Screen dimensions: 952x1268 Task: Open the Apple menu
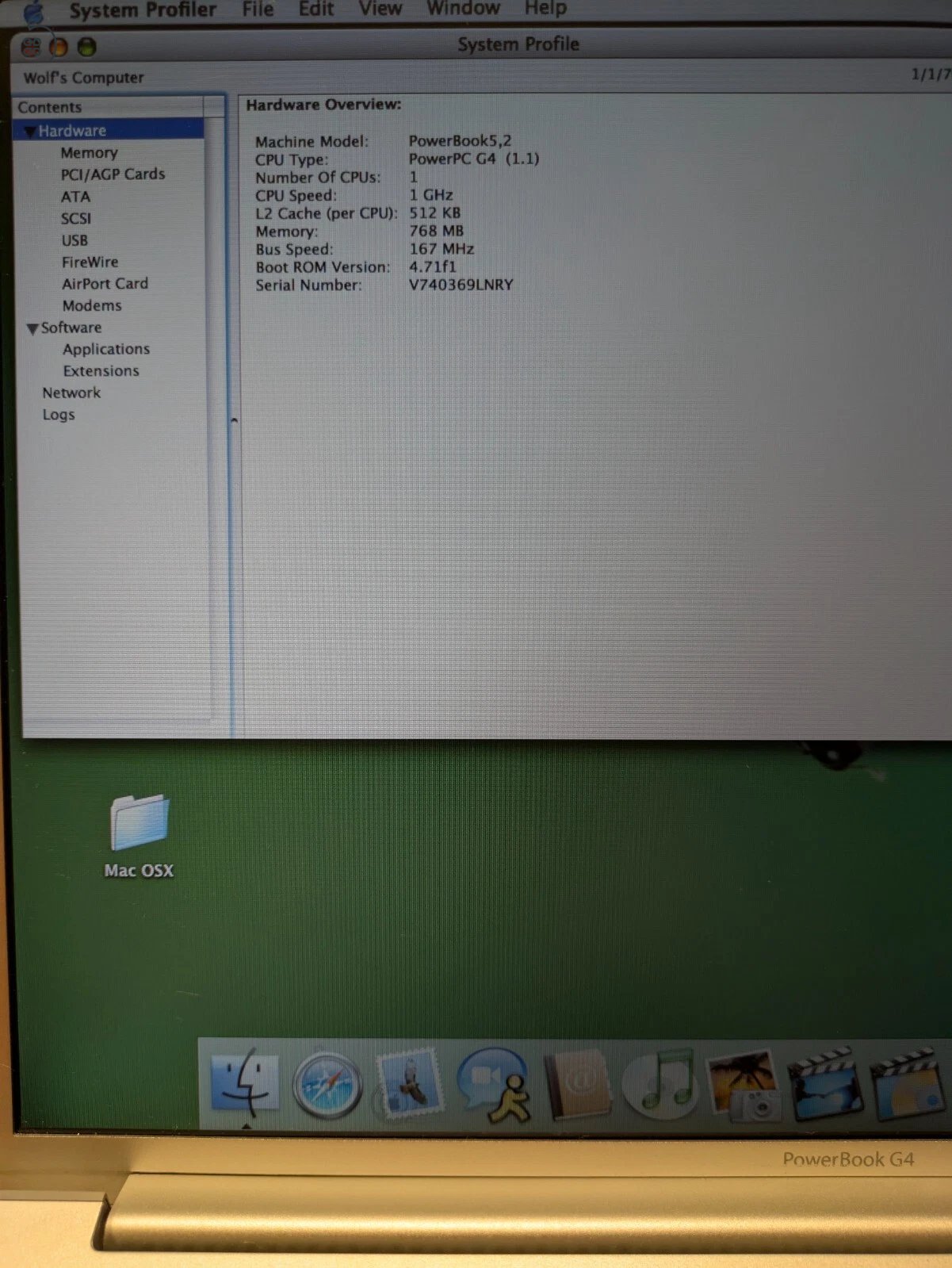pos(34,11)
